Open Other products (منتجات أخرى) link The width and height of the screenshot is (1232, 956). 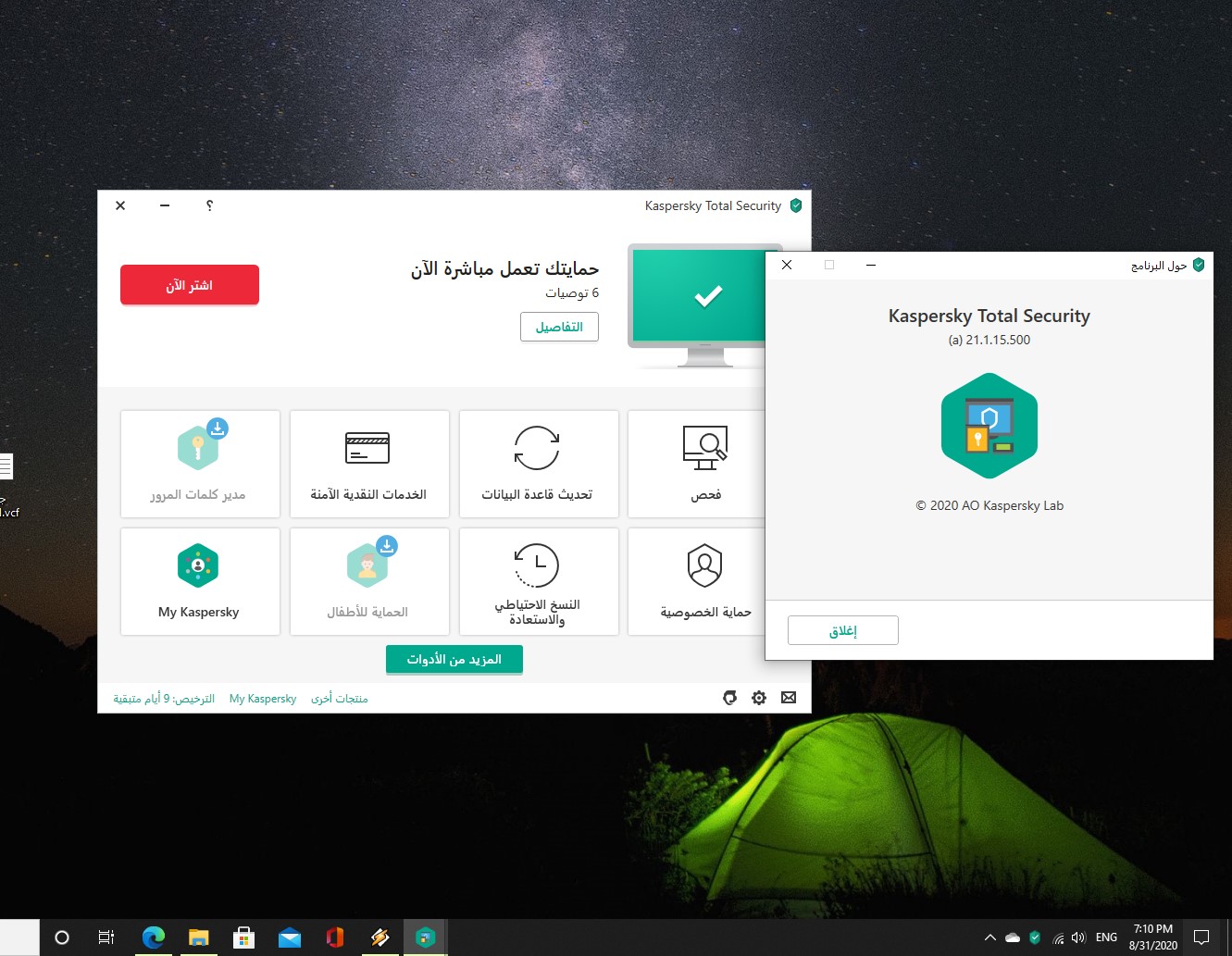click(x=340, y=699)
